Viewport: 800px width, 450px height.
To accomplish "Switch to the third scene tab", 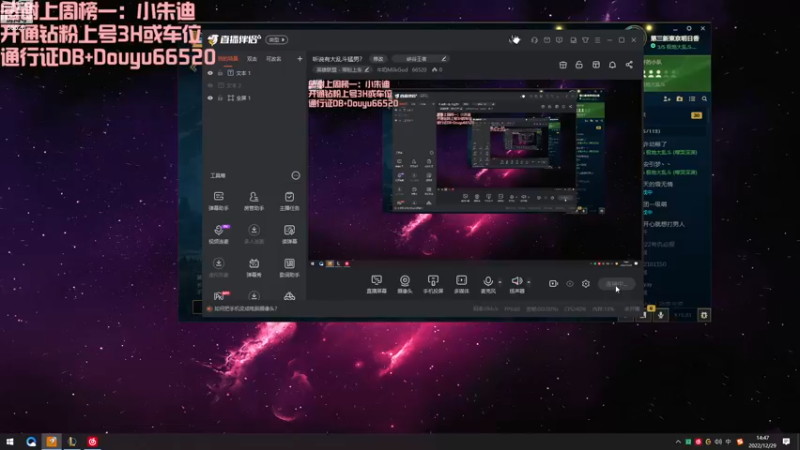I will (x=273, y=59).
